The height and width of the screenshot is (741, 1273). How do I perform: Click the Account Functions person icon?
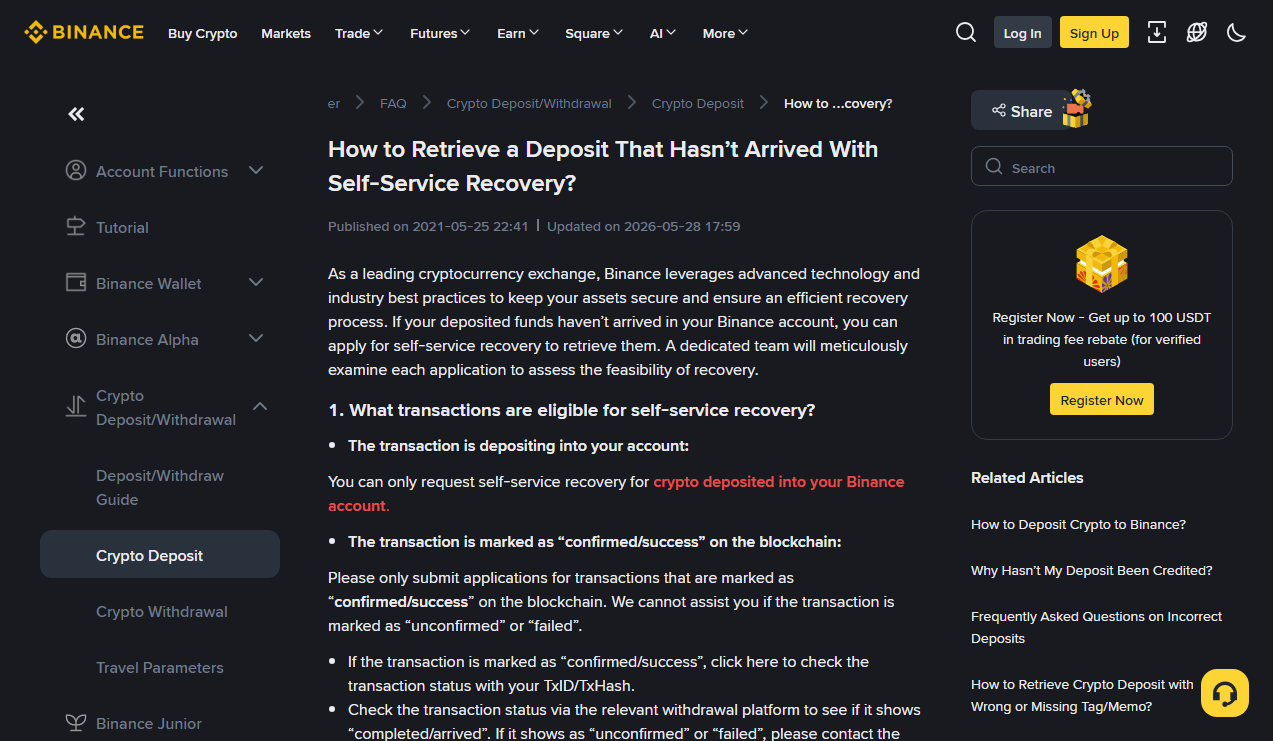click(76, 171)
